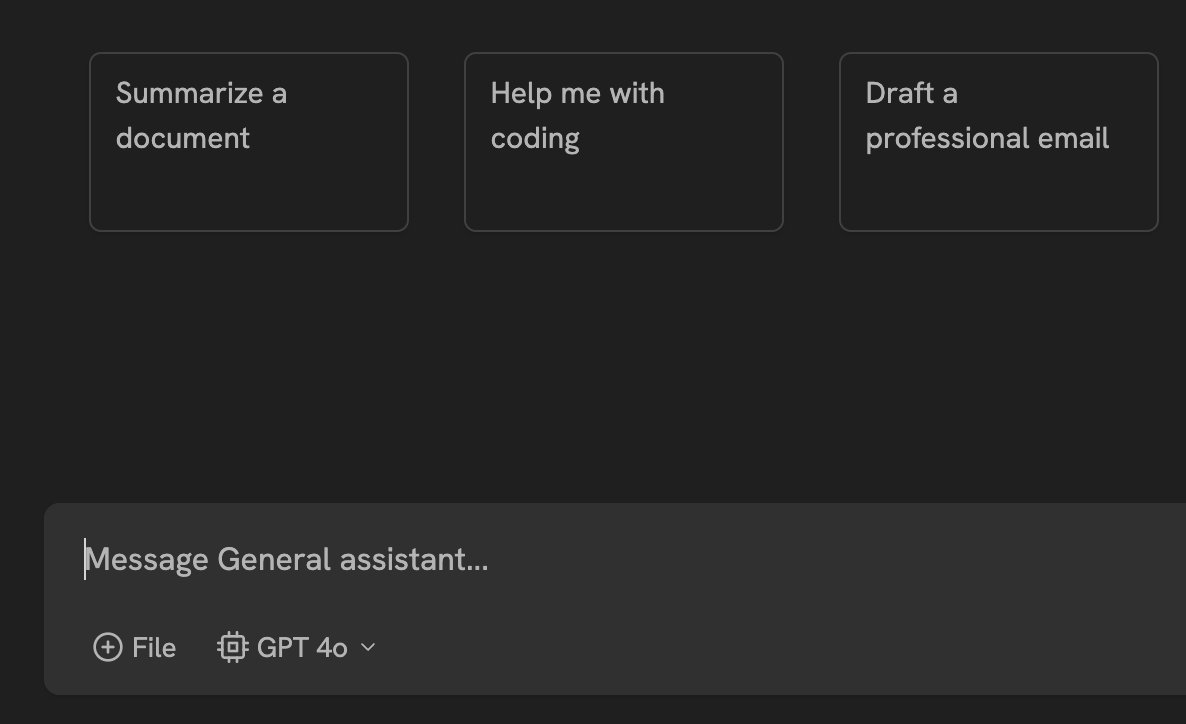Expand the chevron arrow next to GPT 4o
Image resolution: width=1186 pixels, height=724 pixels.
pos(368,647)
